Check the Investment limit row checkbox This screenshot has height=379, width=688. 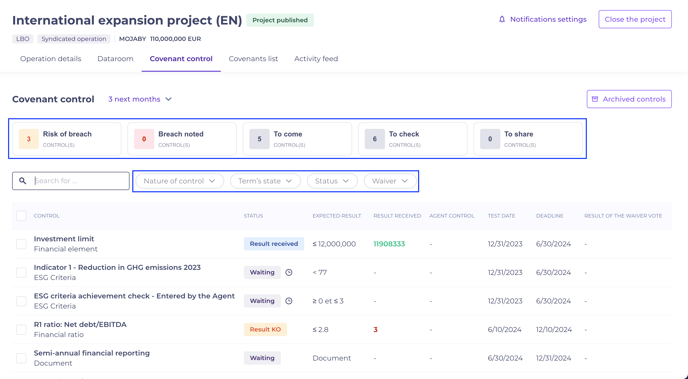tap(21, 244)
